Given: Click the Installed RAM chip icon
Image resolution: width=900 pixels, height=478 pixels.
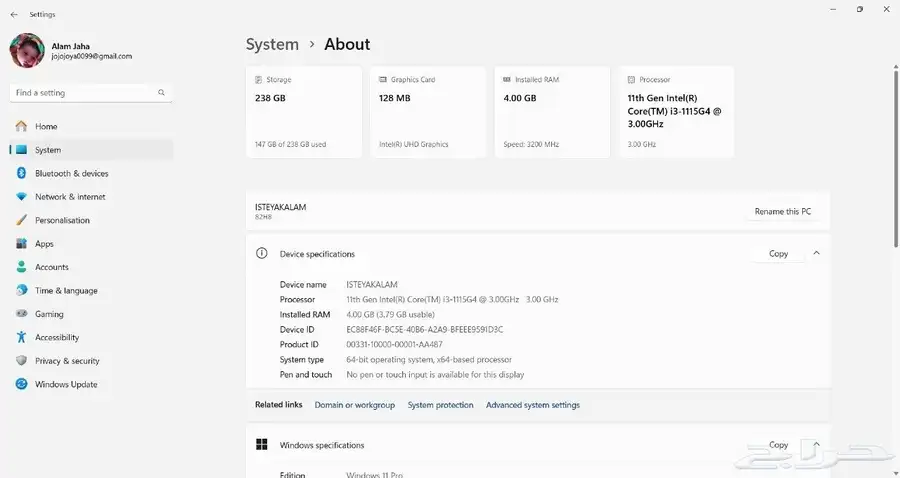Looking at the screenshot, I should click(507, 80).
